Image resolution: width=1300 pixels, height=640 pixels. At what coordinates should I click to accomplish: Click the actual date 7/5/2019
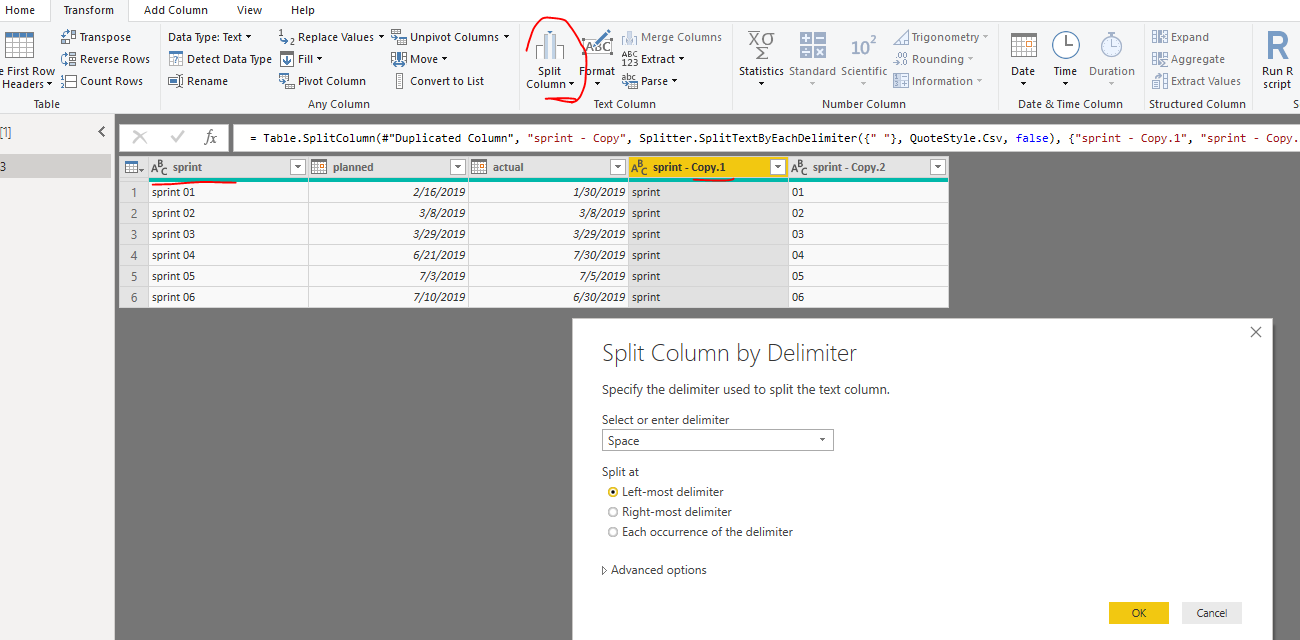coord(548,276)
